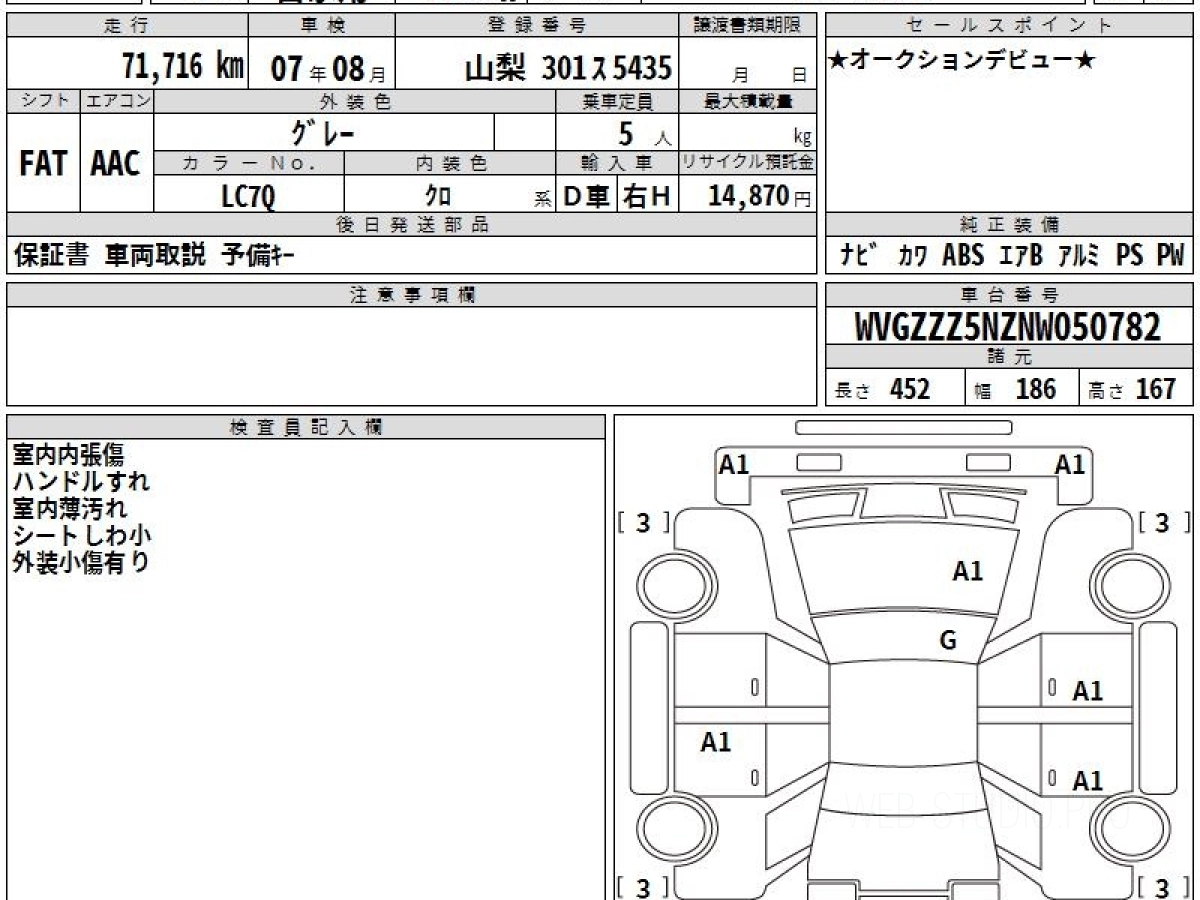Click the カラーNo. header
The image size is (1200, 900).
click(250, 162)
